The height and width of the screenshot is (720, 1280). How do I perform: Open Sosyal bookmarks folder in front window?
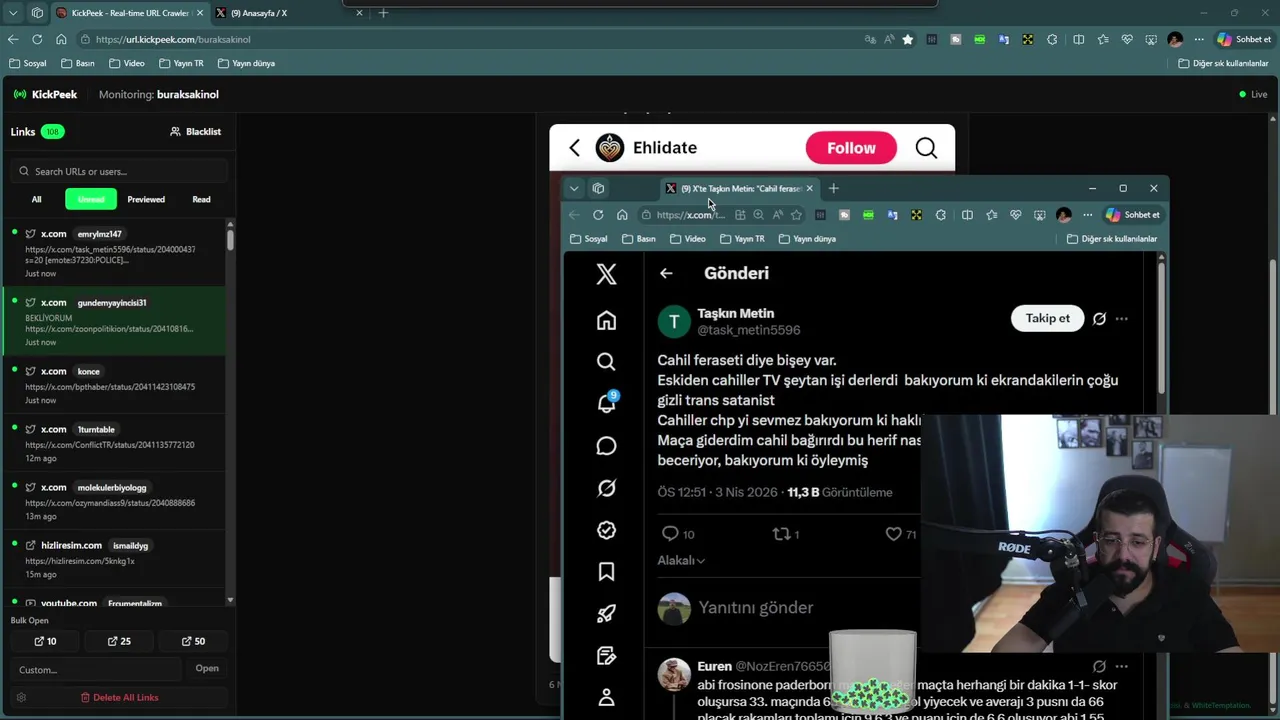point(589,239)
